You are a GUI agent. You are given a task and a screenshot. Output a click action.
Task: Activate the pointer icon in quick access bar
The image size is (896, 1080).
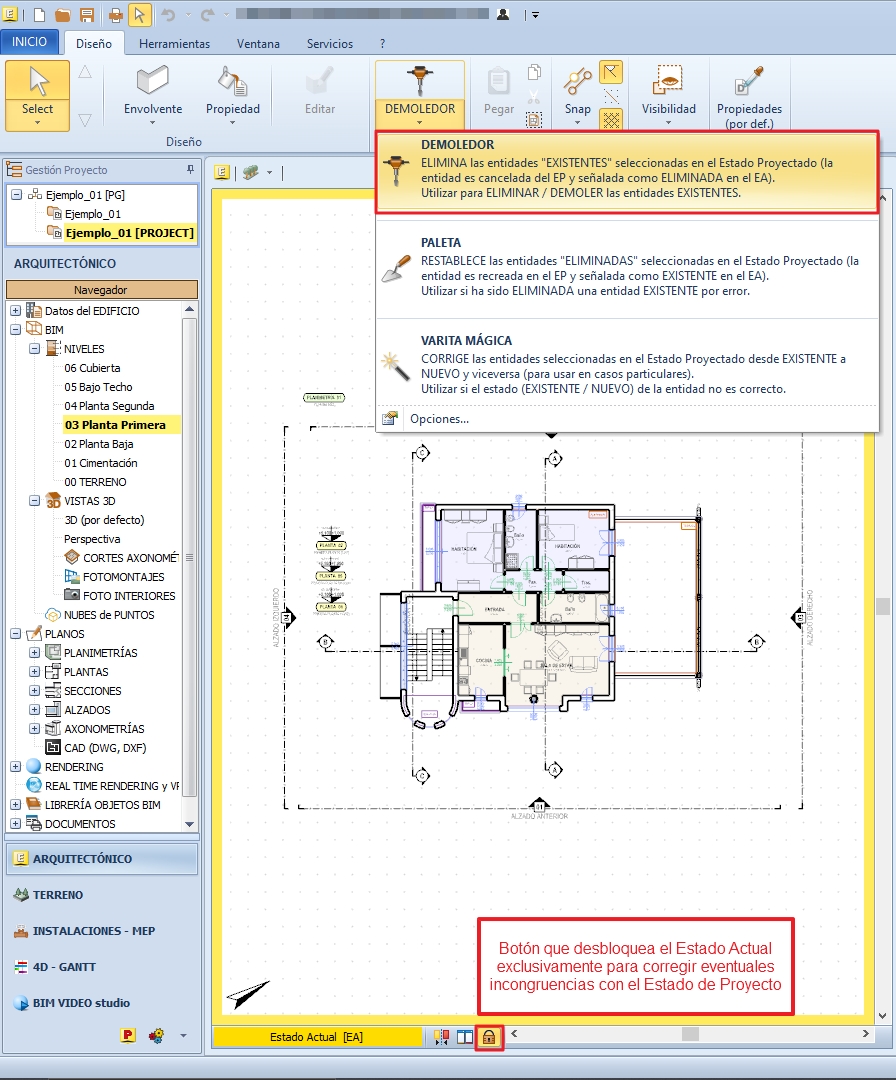click(x=139, y=14)
